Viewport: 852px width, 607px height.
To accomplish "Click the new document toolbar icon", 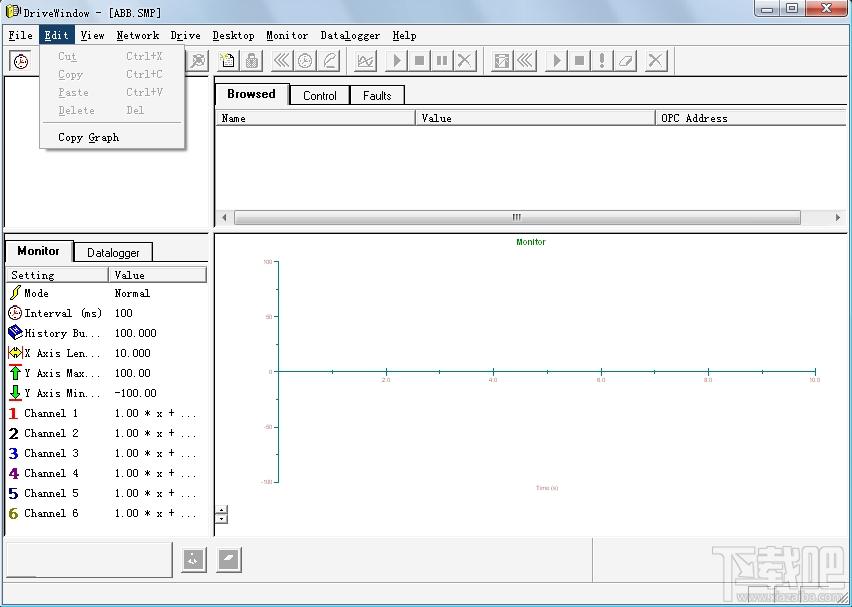I will pyautogui.click(x=228, y=60).
